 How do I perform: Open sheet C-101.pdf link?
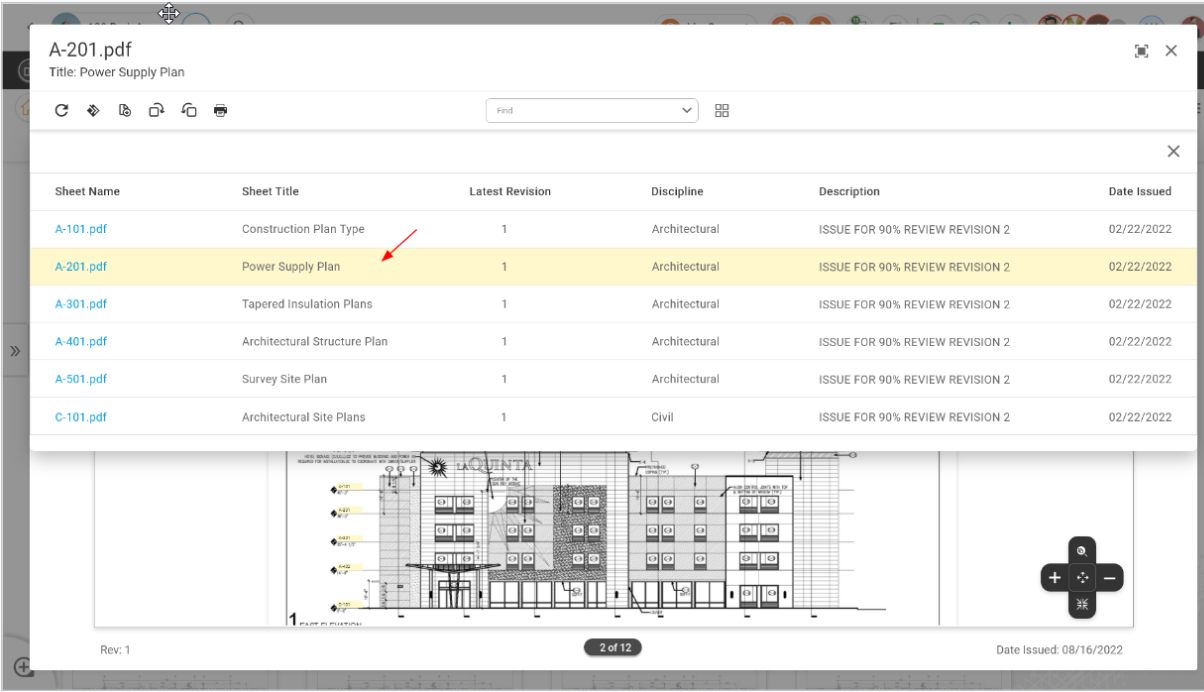(x=81, y=417)
